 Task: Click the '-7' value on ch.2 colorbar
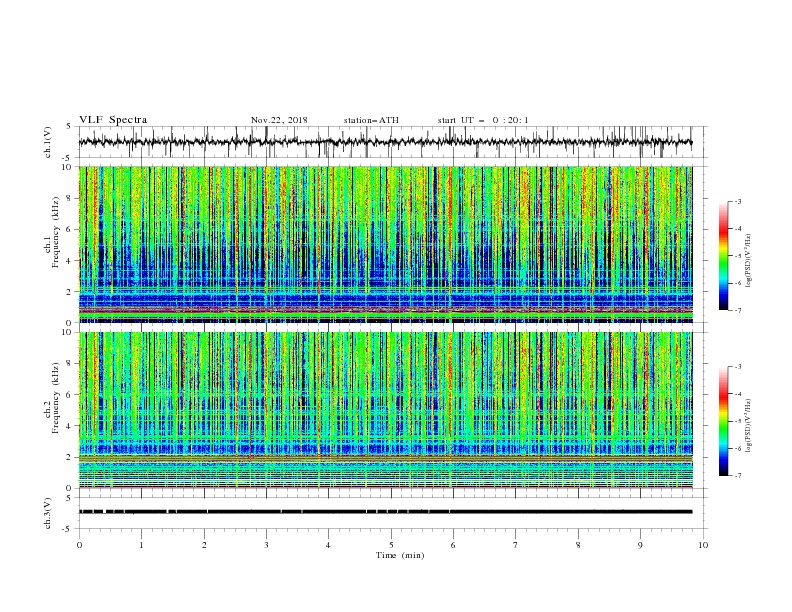(x=737, y=475)
